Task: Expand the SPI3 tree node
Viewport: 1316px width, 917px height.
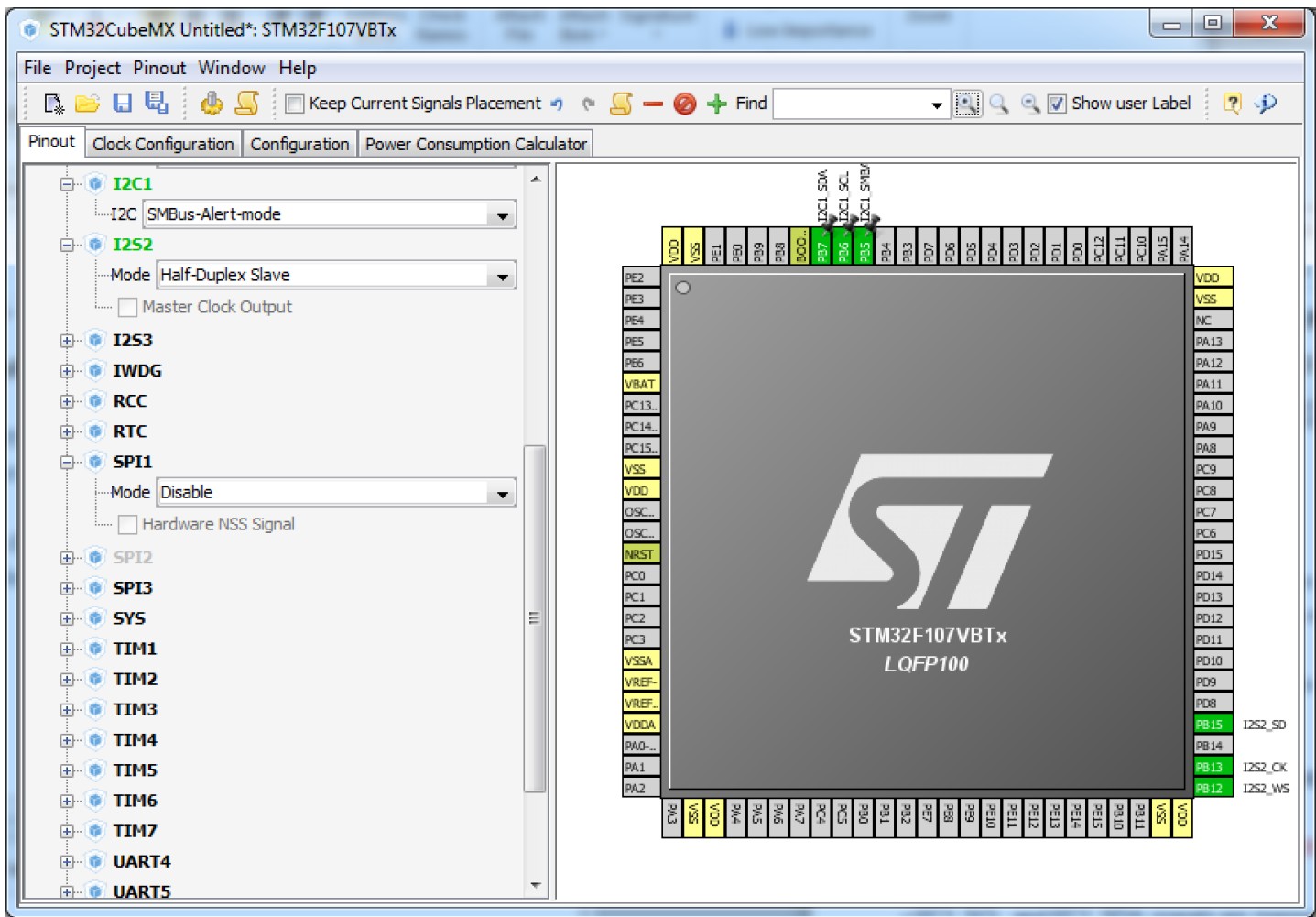Action: coord(67,587)
